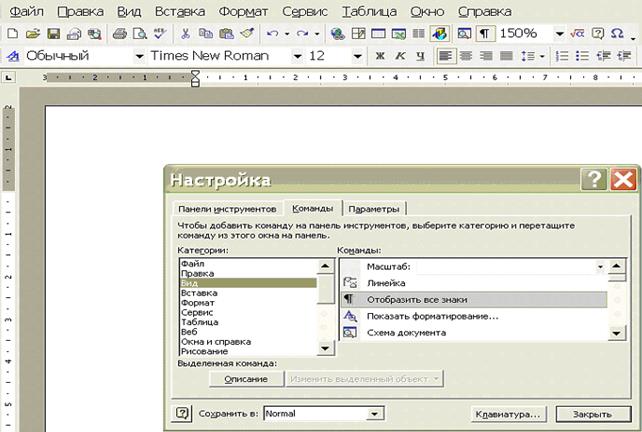This screenshot has height=432, width=642.
Task: Select Вставка in the categories list
Action: pyautogui.click(x=199, y=293)
